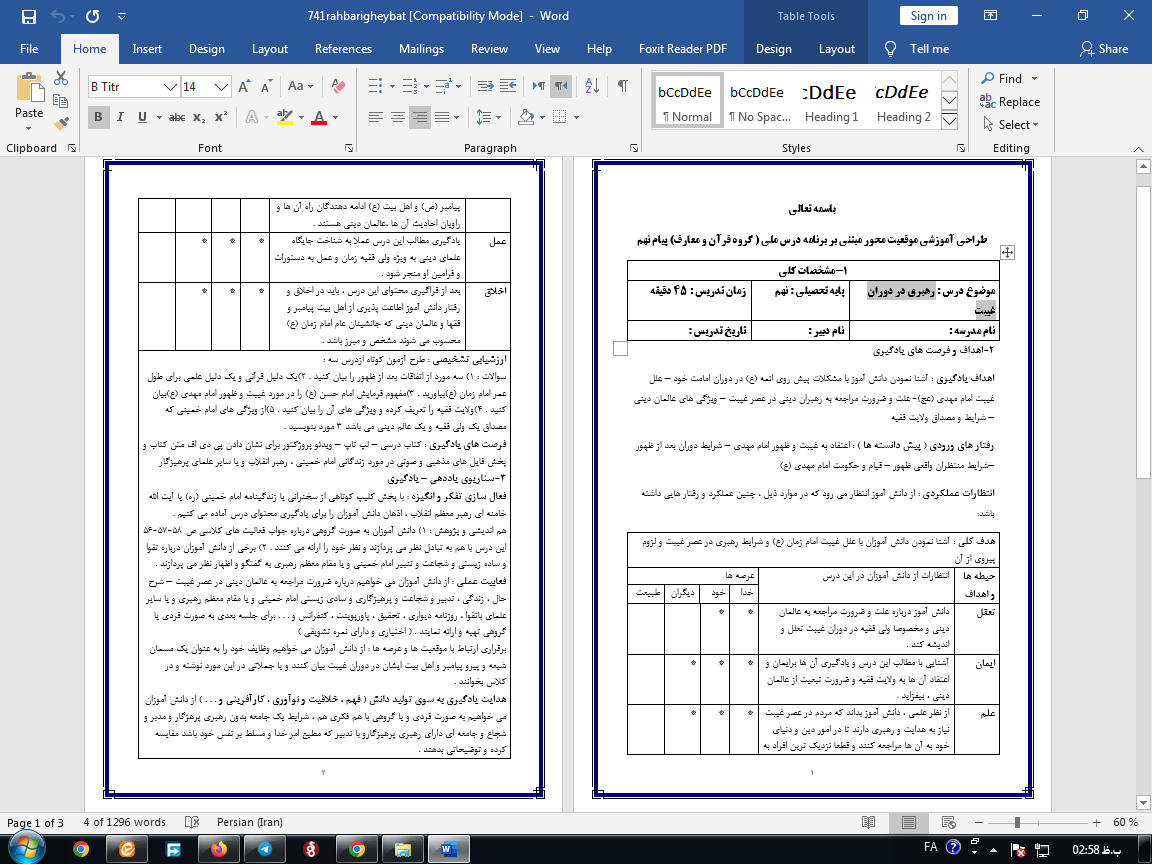Click the Replace button
1152x864 pixels.
pyautogui.click(x=1010, y=101)
